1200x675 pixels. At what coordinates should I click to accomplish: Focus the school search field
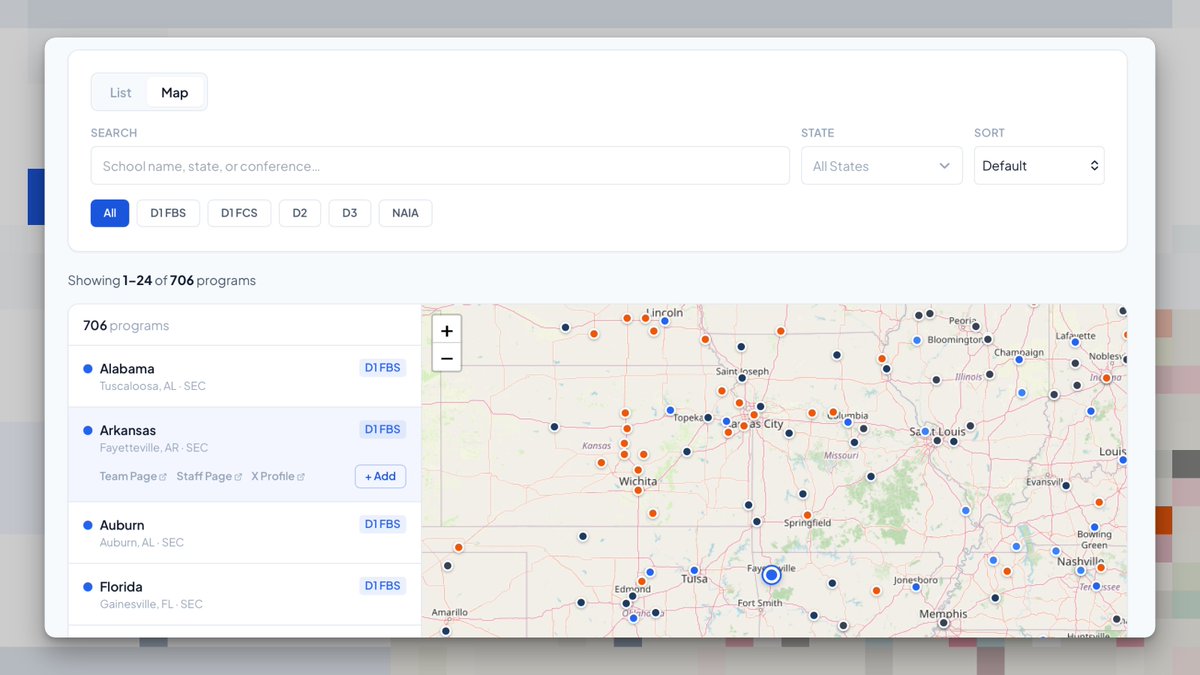[x=440, y=166]
